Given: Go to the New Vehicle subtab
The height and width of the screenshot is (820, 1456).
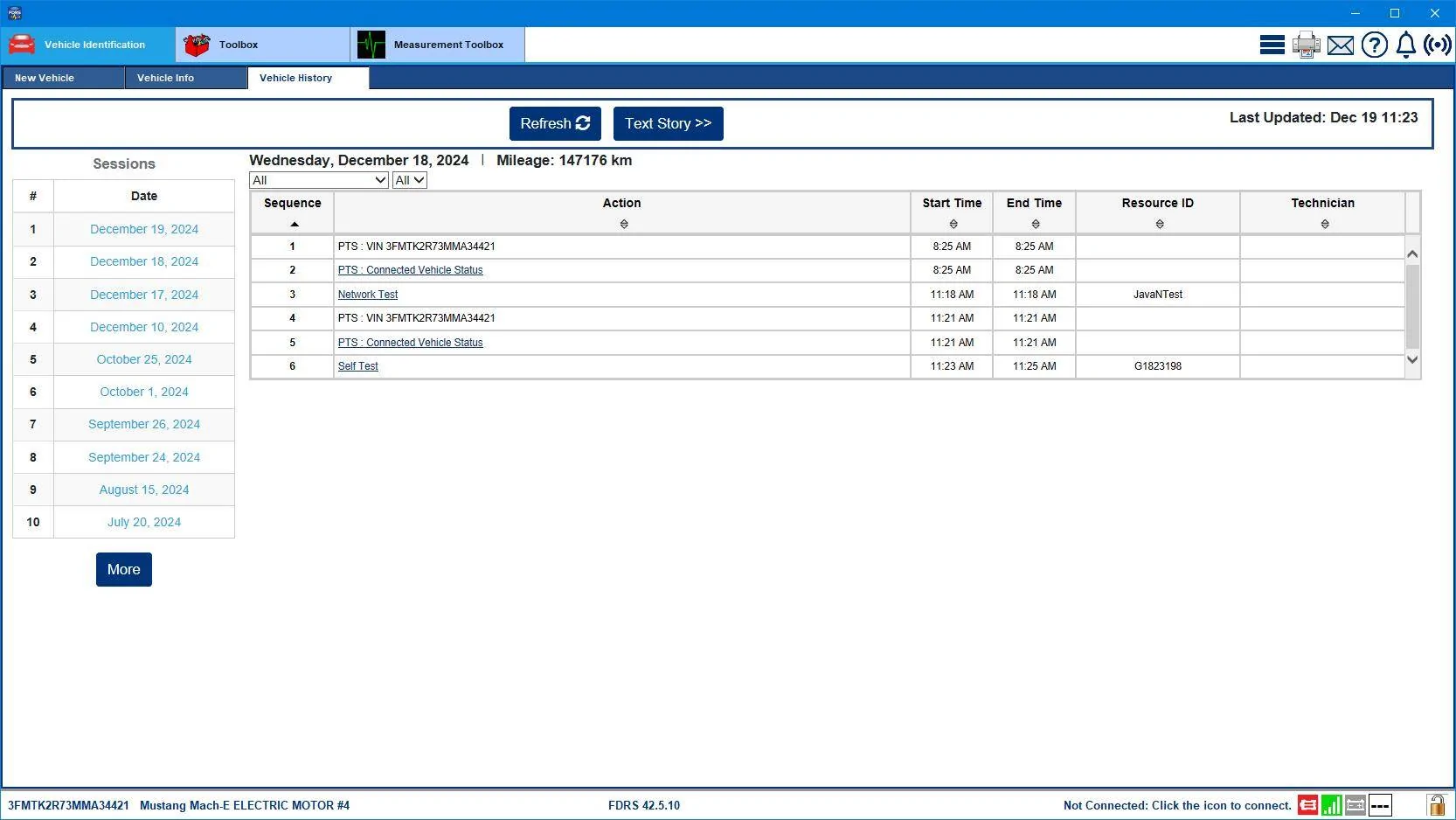Looking at the screenshot, I should (x=63, y=78).
